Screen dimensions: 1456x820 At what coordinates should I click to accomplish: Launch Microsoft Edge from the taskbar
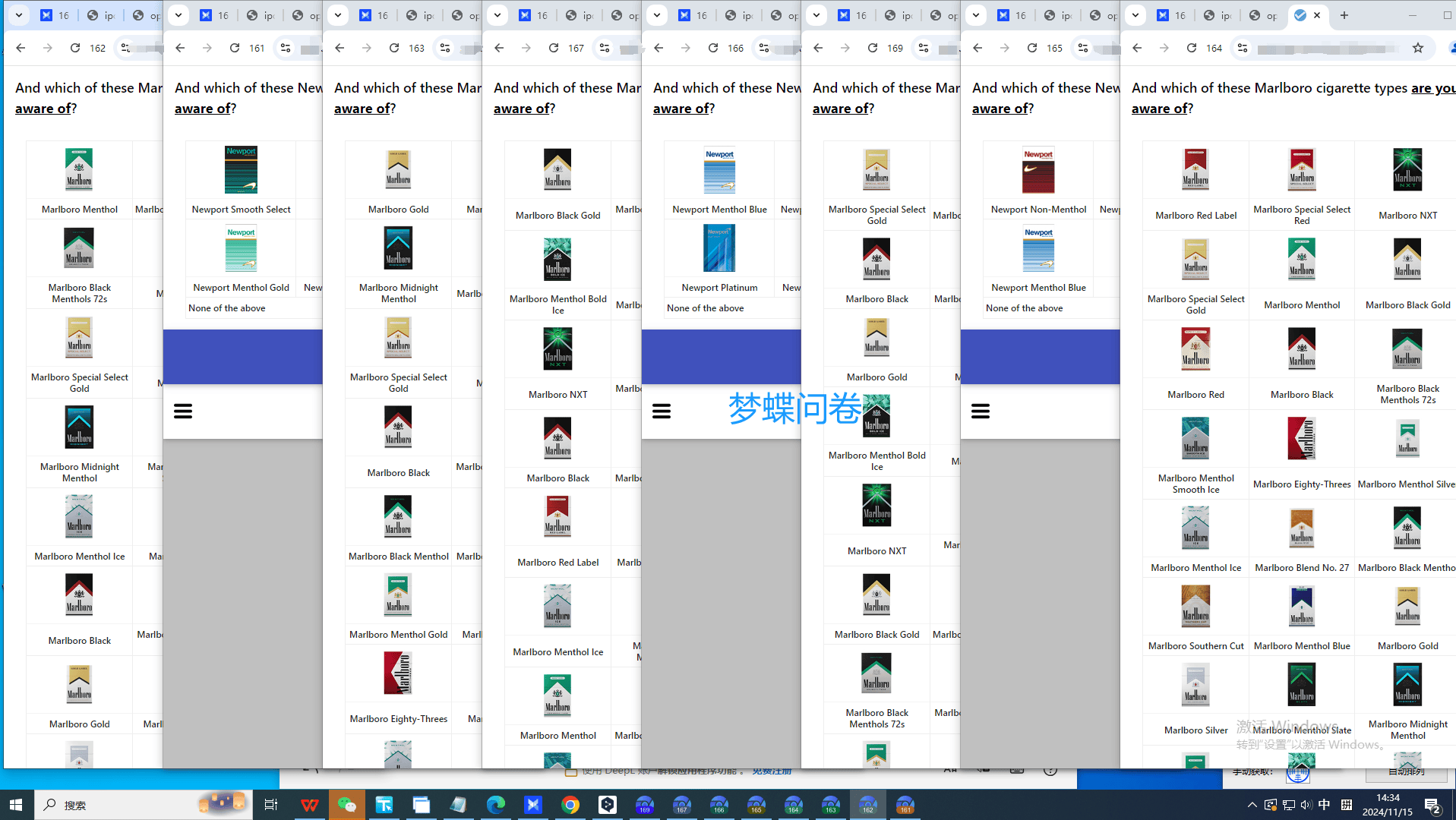point(496,805)
